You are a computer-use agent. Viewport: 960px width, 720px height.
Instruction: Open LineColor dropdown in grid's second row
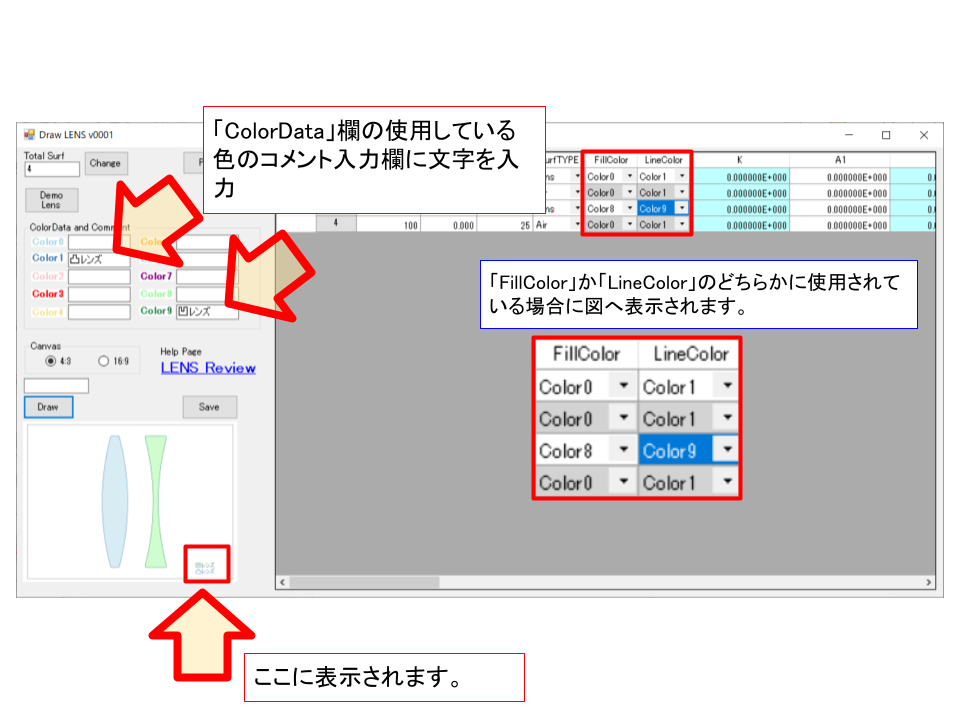click(x=682, y=192)
